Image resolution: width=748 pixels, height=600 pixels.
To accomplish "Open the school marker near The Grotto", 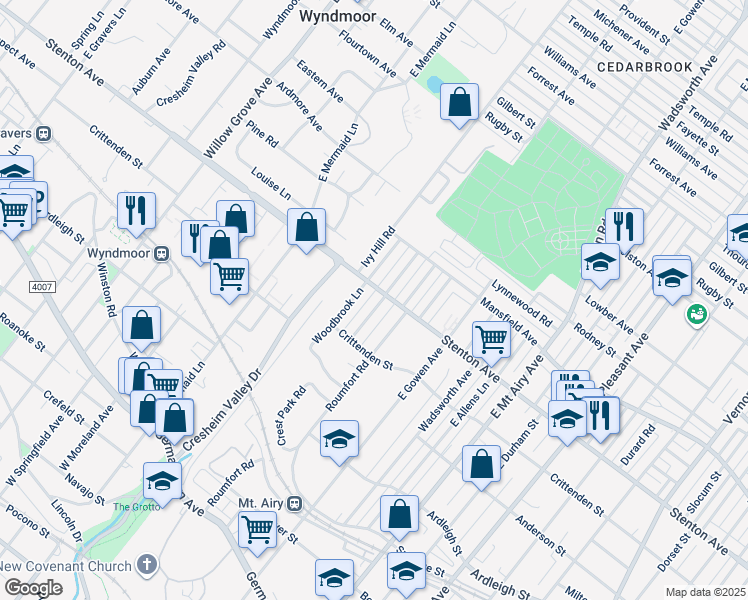I will pos(162,484).
